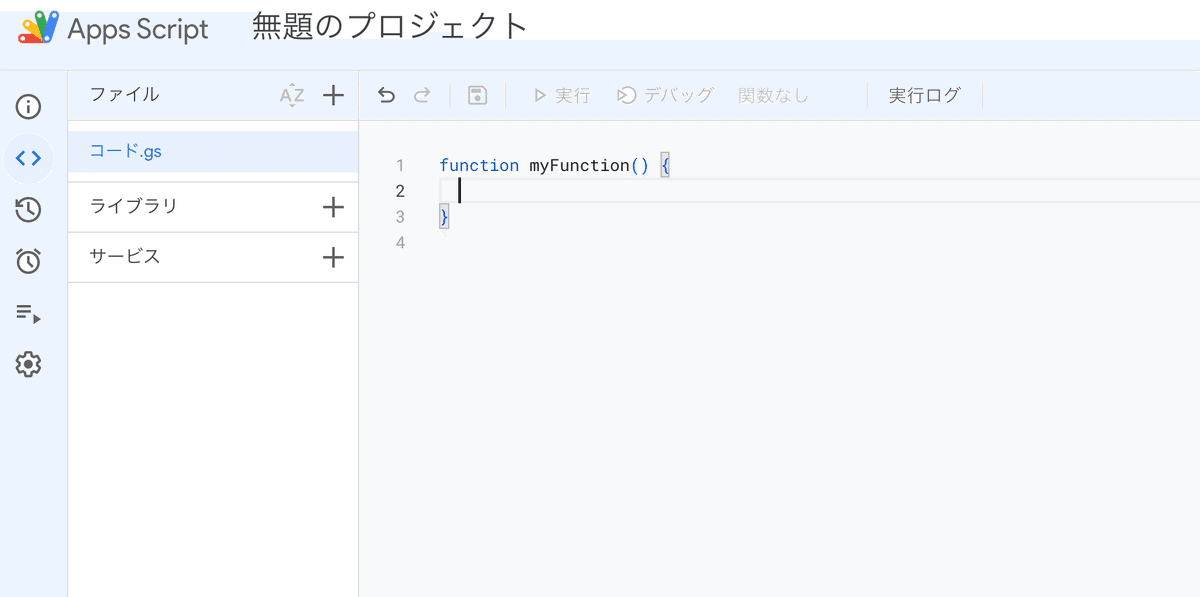The image size is (1200, 597).
Task: Click the Apps Script logo
Action: [38, 28]
